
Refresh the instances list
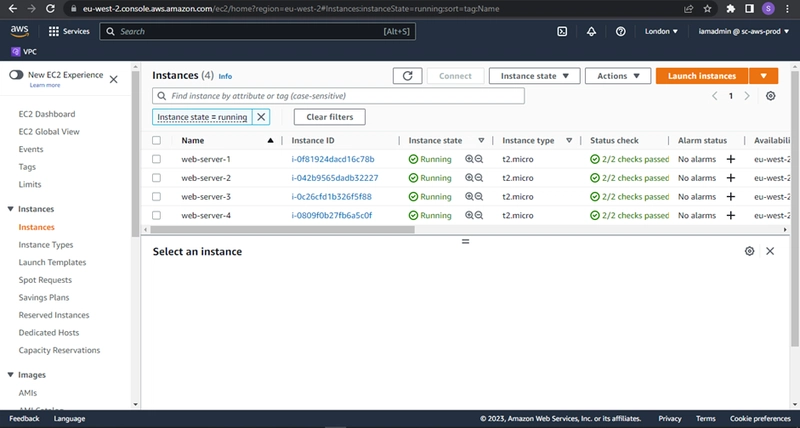pos(407,76)
